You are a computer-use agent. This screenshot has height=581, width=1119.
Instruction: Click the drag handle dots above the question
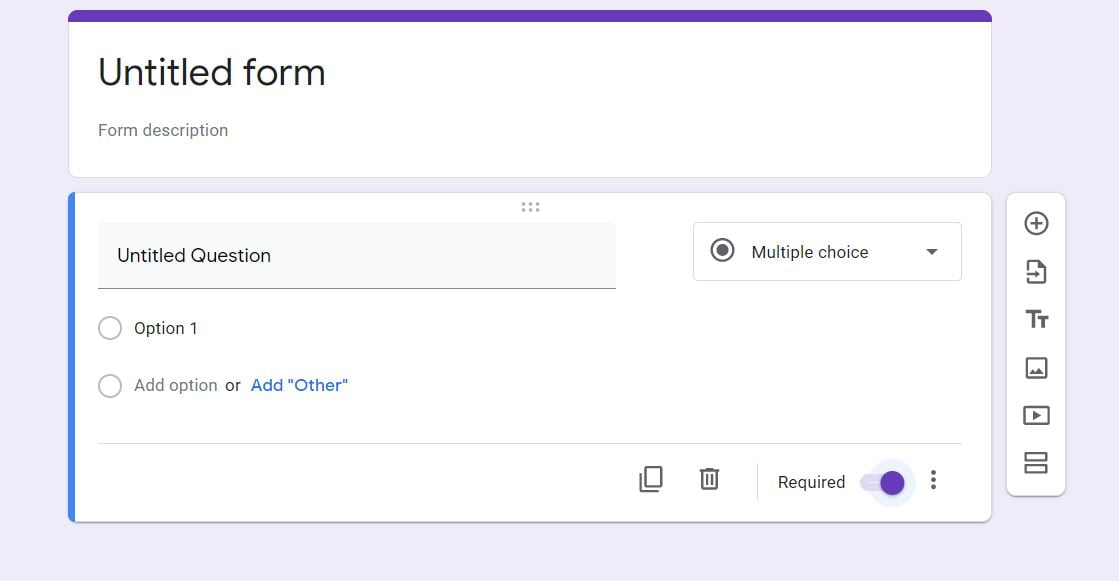tap(530, 207)
